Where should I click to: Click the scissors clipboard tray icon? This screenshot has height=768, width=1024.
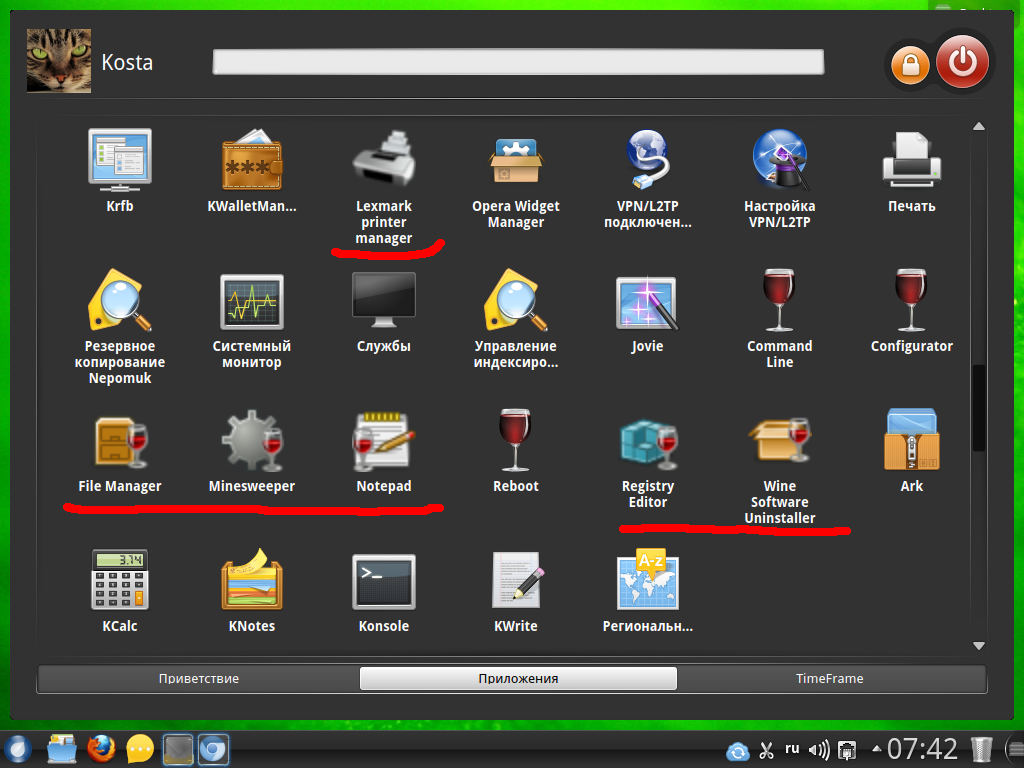tap(766, 750)
